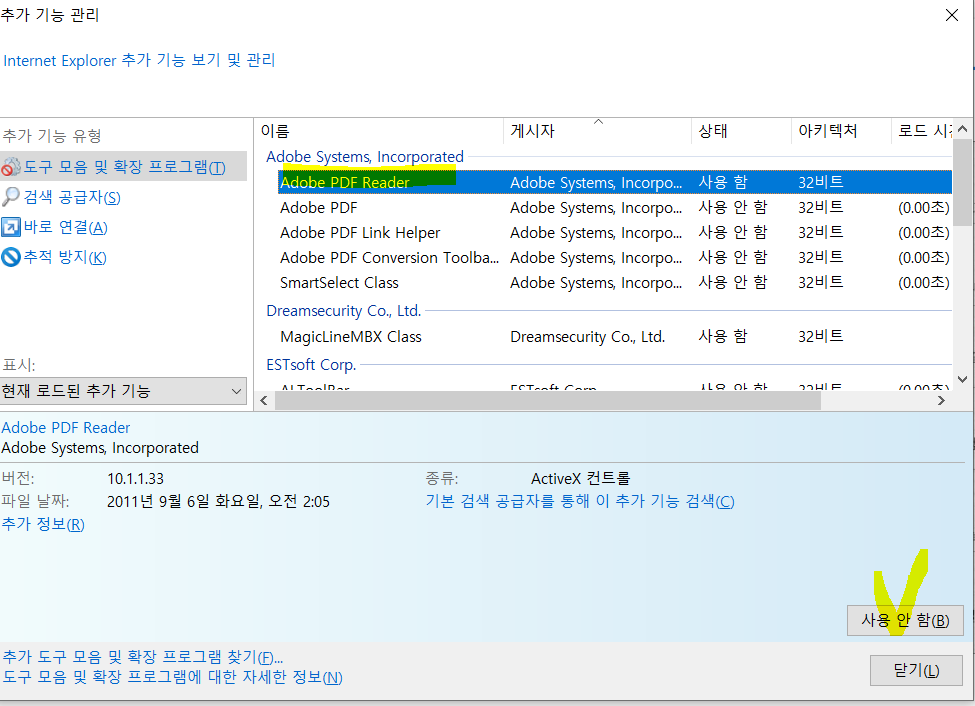Click the blocked circle icon for 추적 방지

pos(11,257)
